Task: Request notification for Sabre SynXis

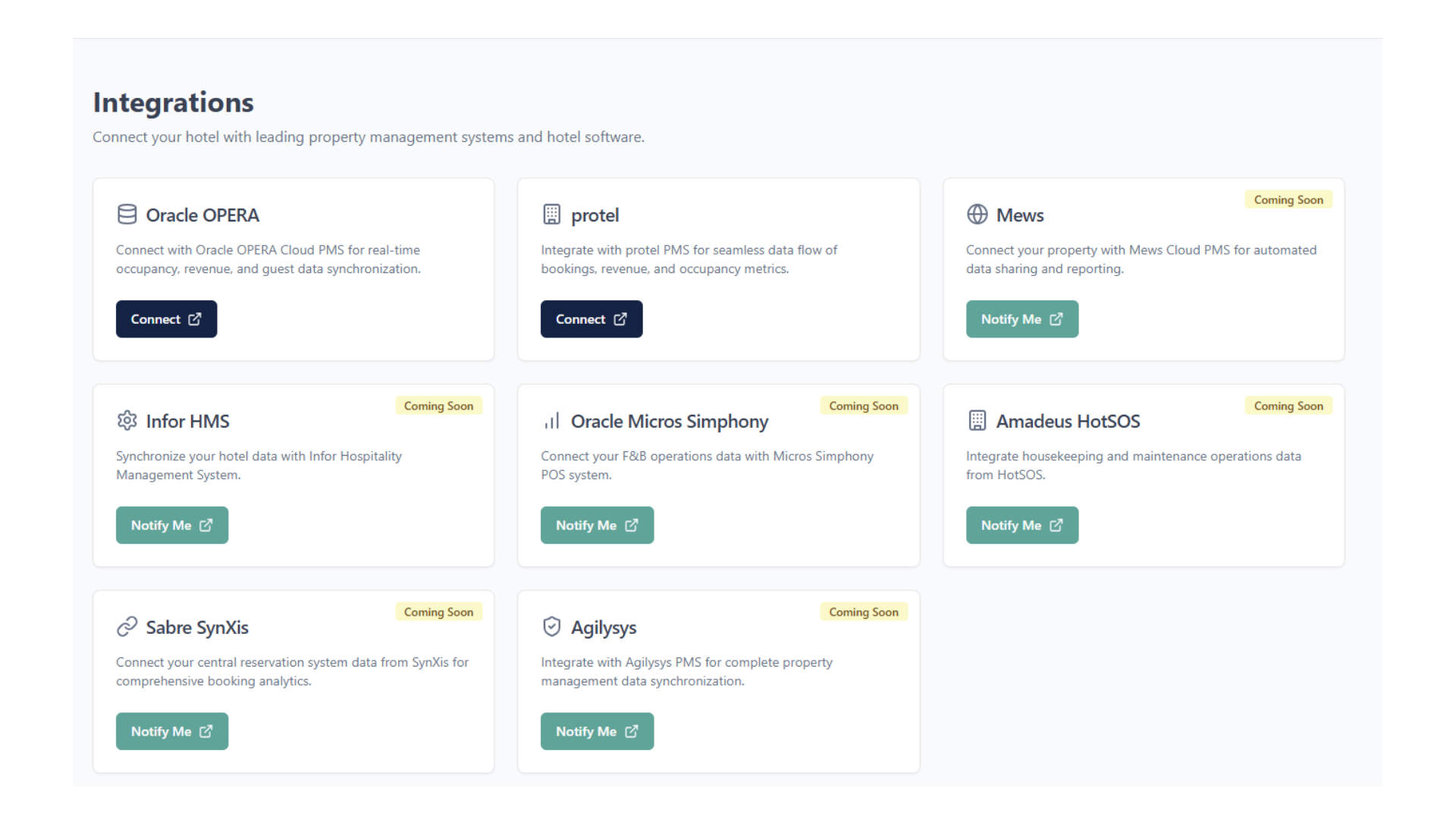Action: pos(172,731)
